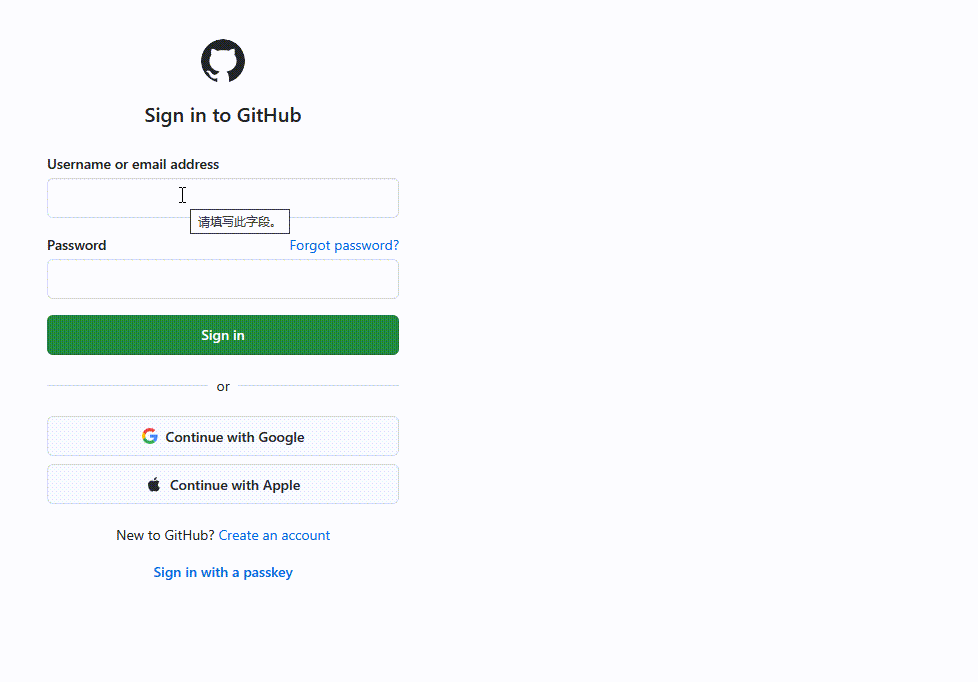
Task: Click the GitHub Octocat logo
Action: (223, 62)
